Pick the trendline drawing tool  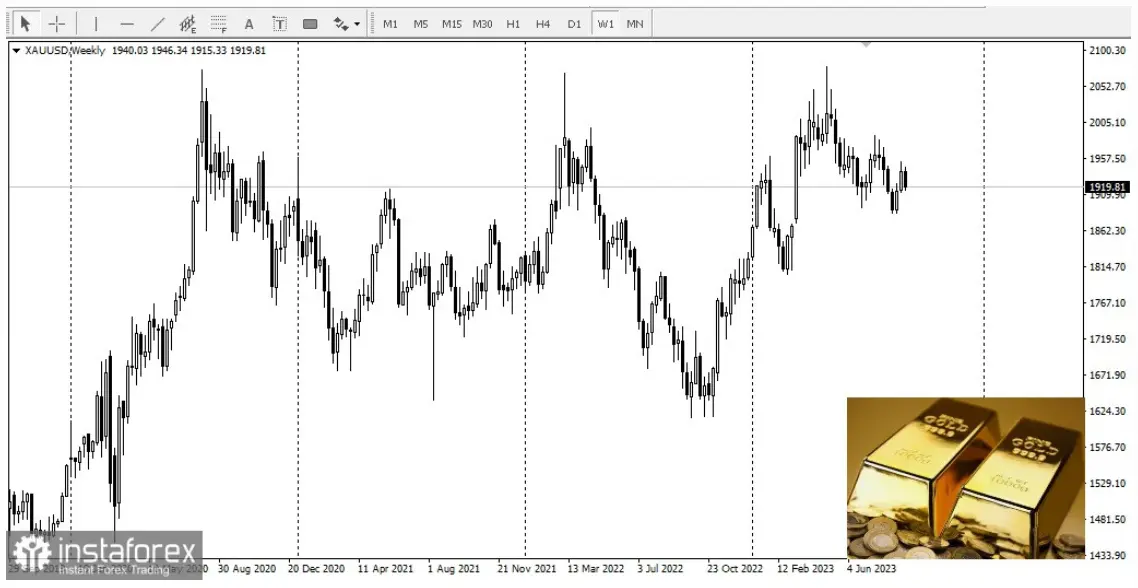coord(157,23)
